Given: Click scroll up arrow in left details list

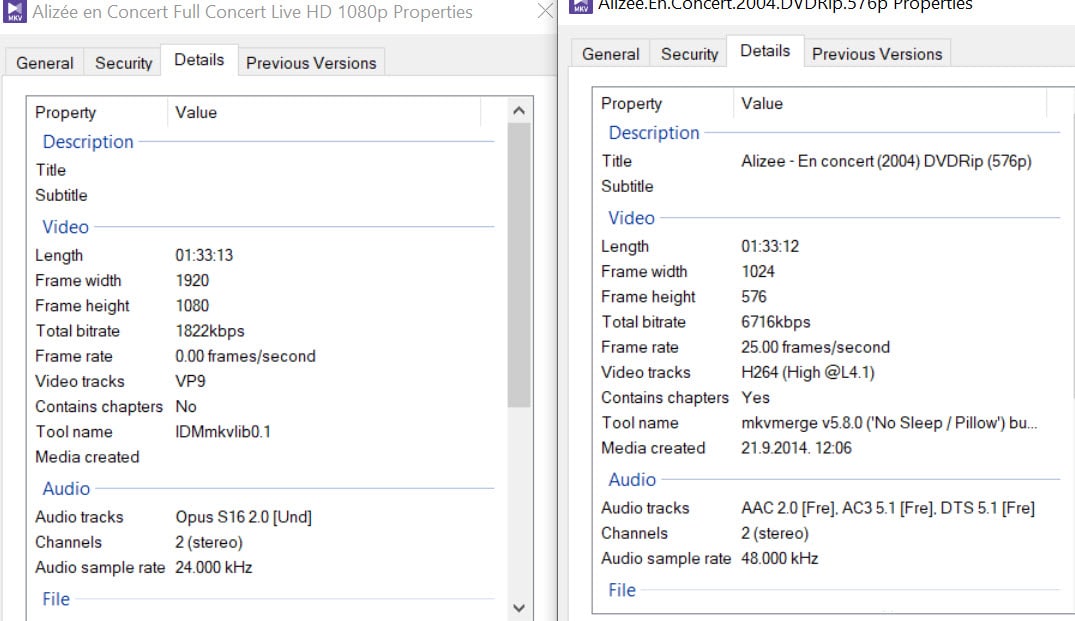Looking at the screenshot, I should coord(519,110).
